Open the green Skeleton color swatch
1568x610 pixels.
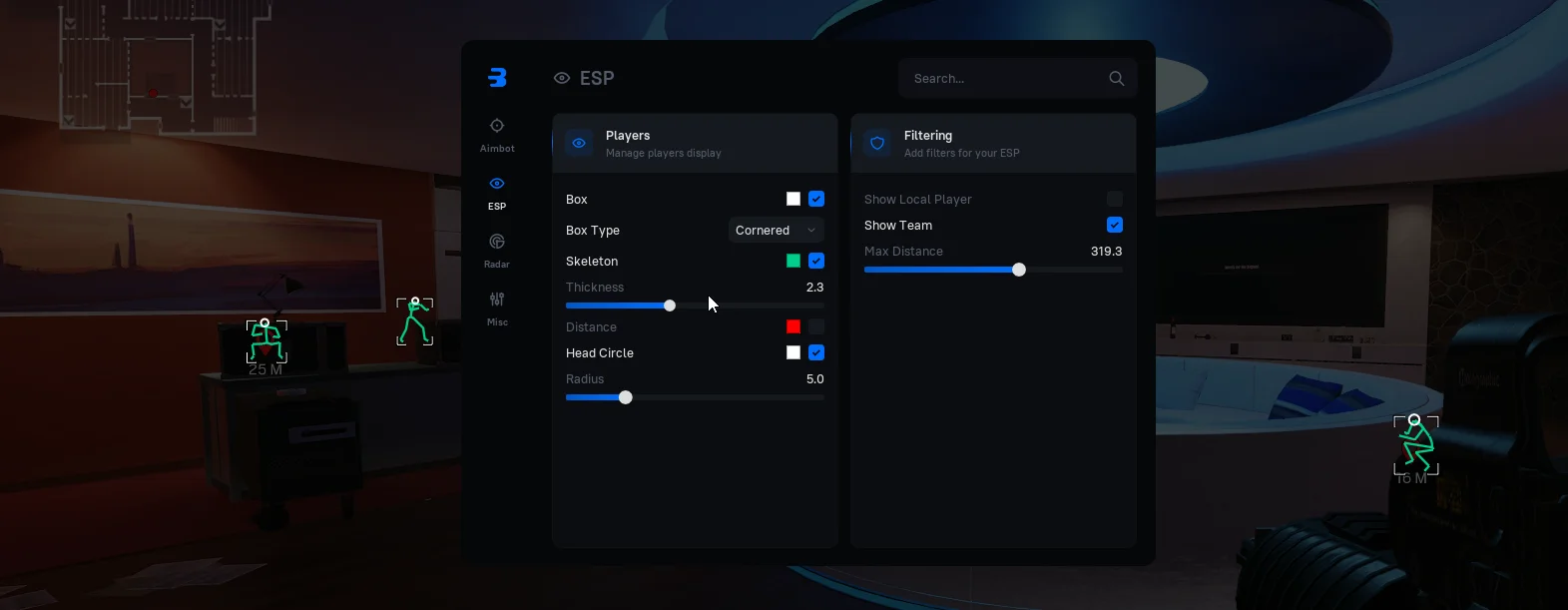(x=793, y=262)
